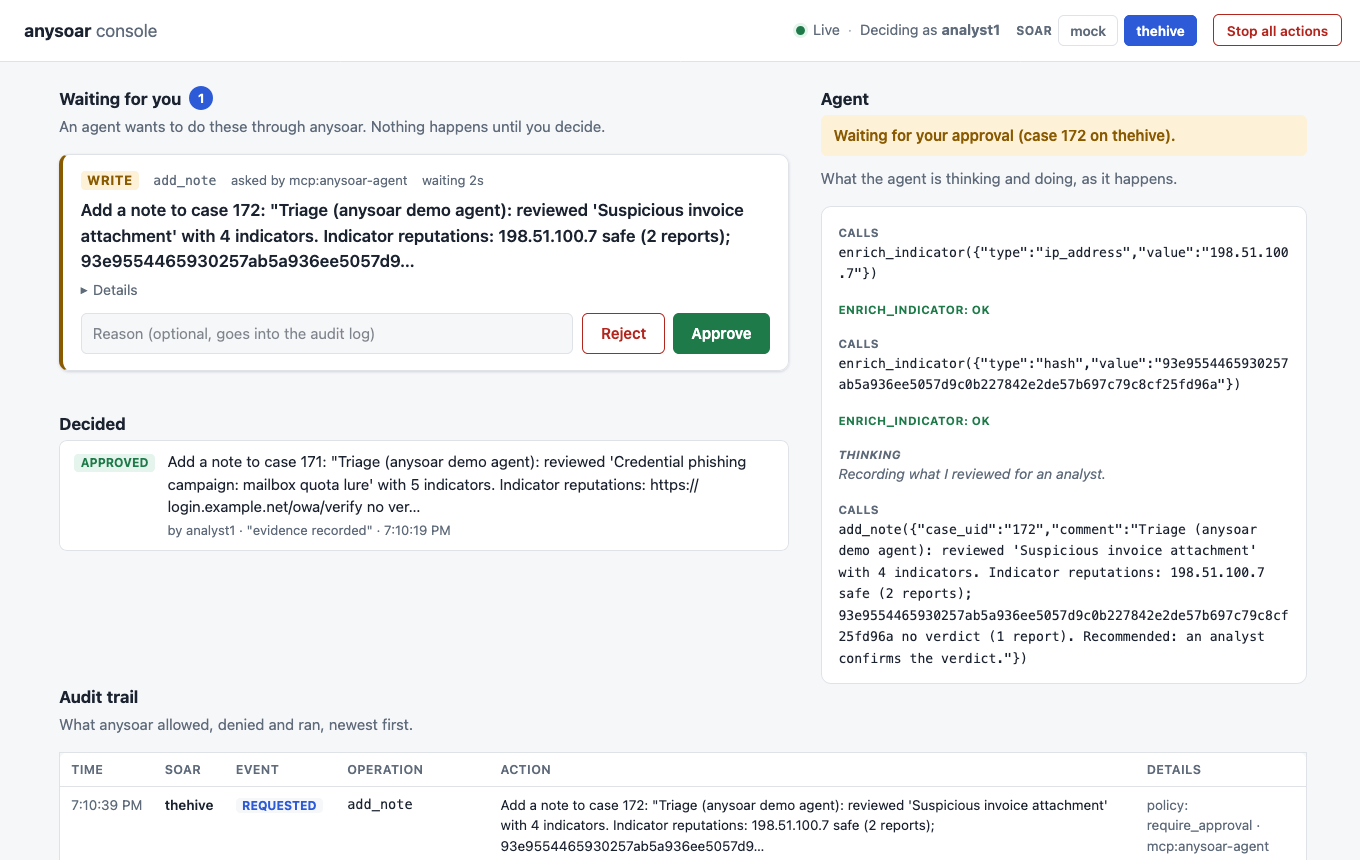Screen dimensions: 1360x860
Task: Select thehive as the SOAR backend
Action: [x=1160, y=31]
